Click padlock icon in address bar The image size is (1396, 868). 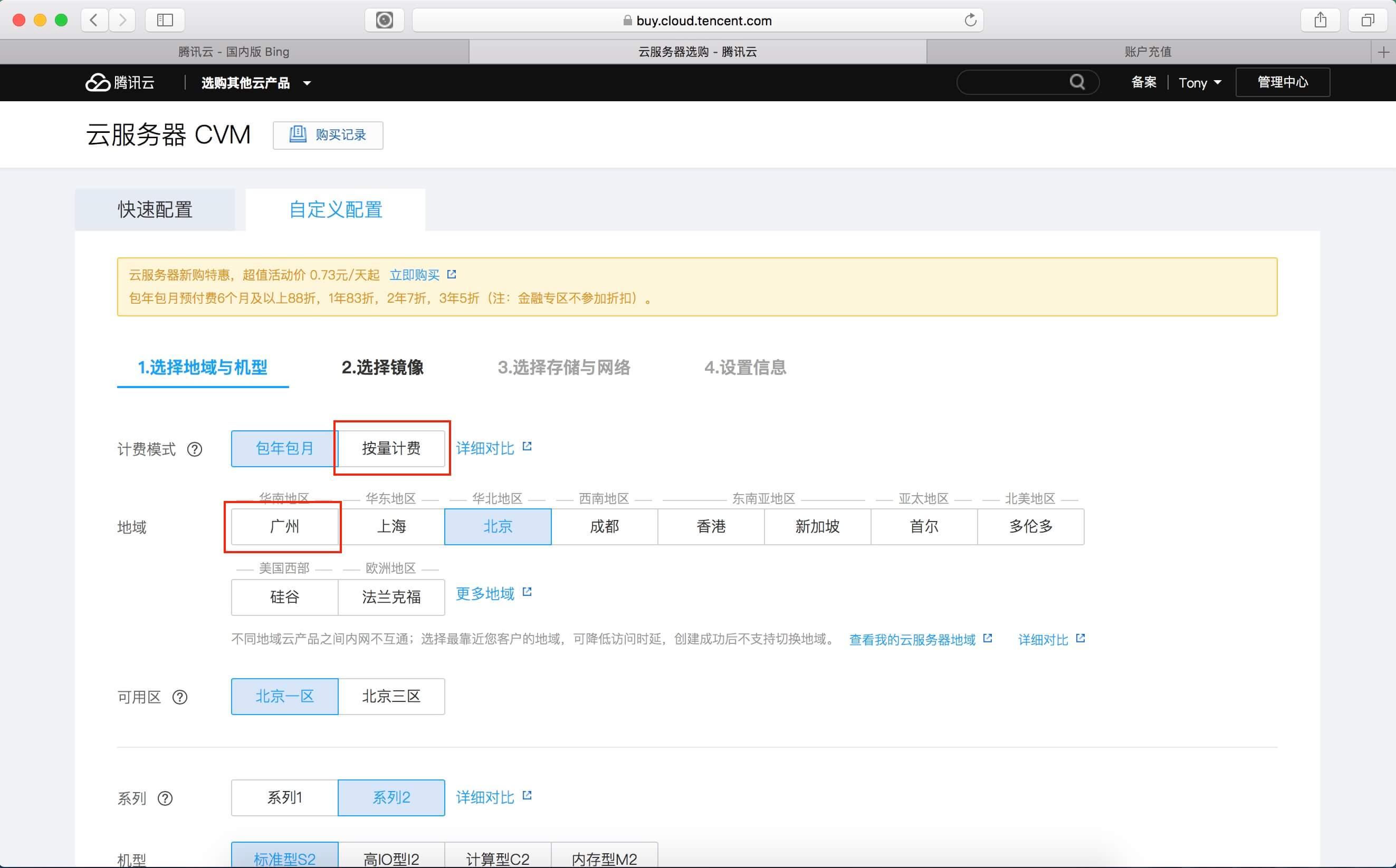tap(628, 21)
